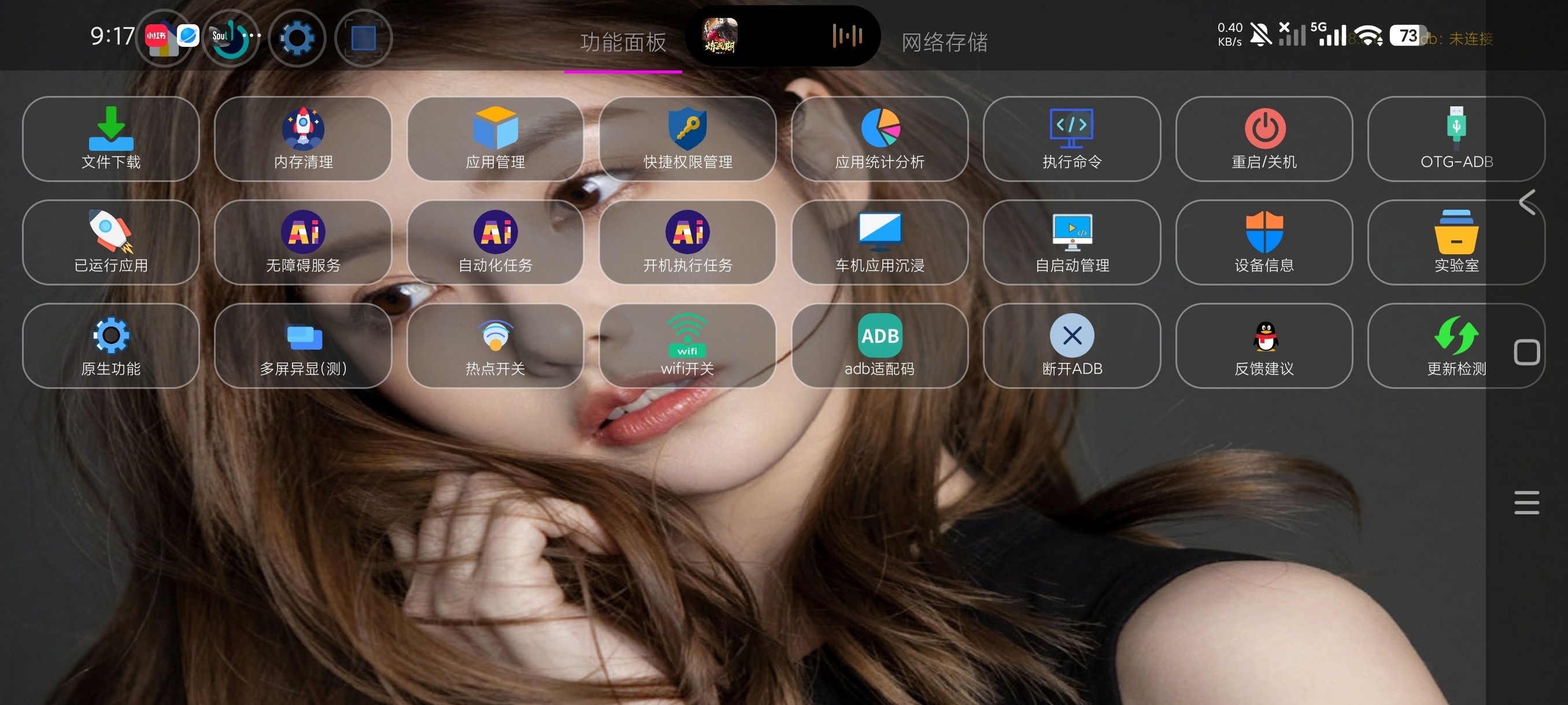1568x705 pixels.
Task: View 设备信息 device info
Action: pyautogui.click(x=1264, y=242)
